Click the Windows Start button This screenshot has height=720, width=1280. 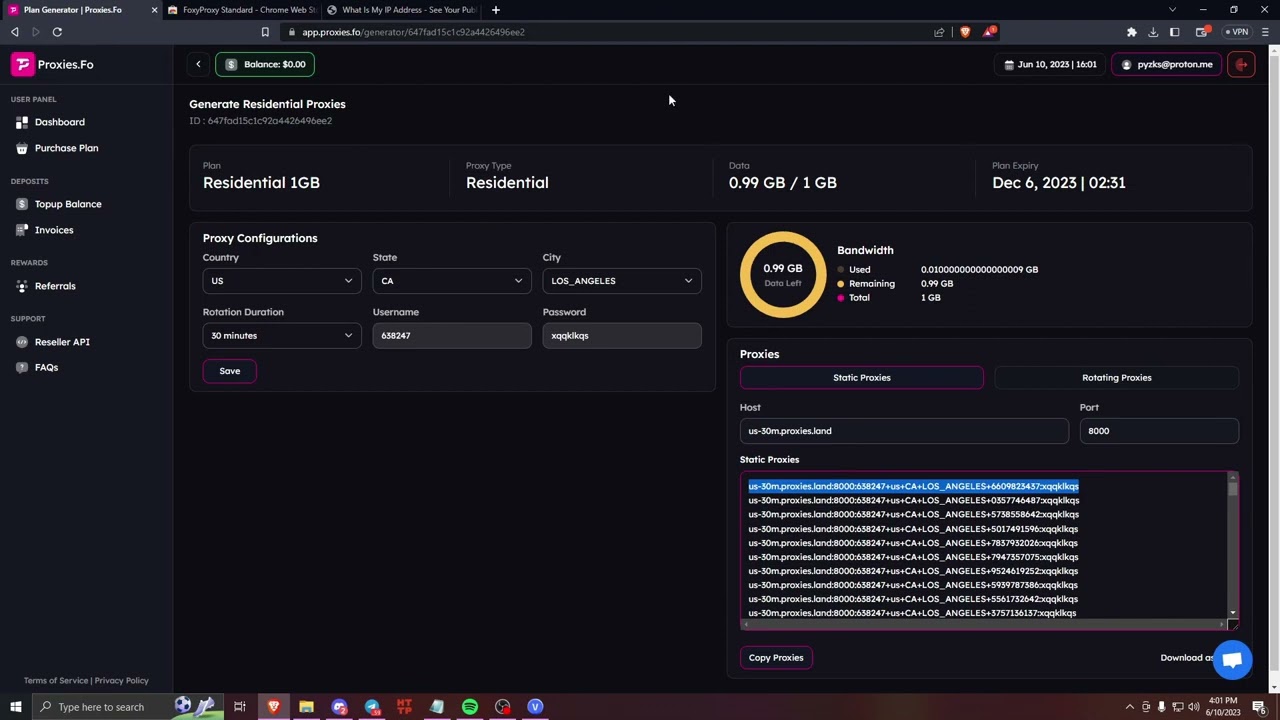pyautogui.click(x=15, y=707)
